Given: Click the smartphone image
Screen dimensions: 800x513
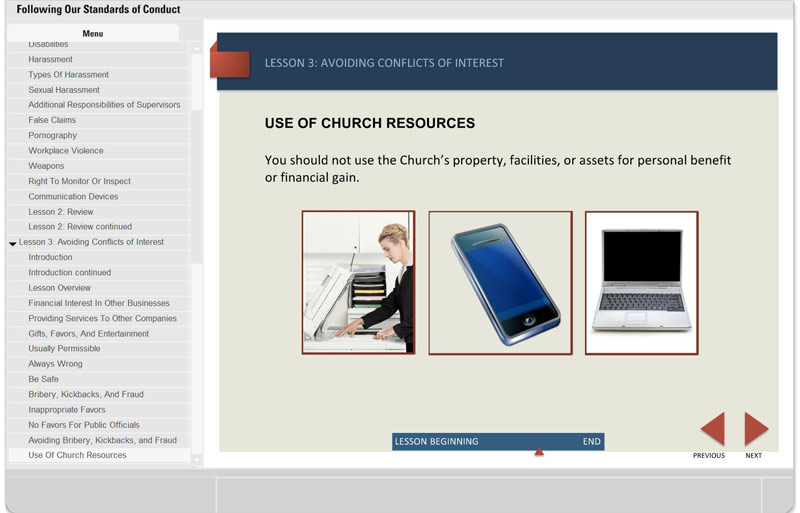Looking at the screenshot, I should click(x=500, y=282).
